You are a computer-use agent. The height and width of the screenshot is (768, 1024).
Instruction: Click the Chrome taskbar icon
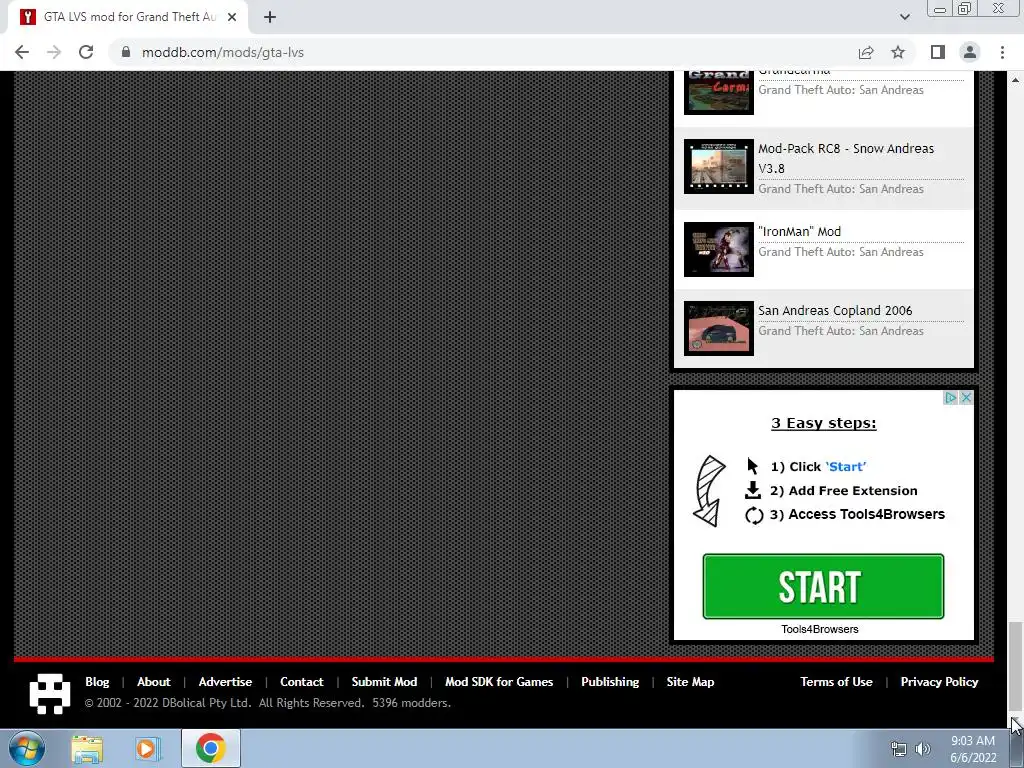tap(210, 748)
